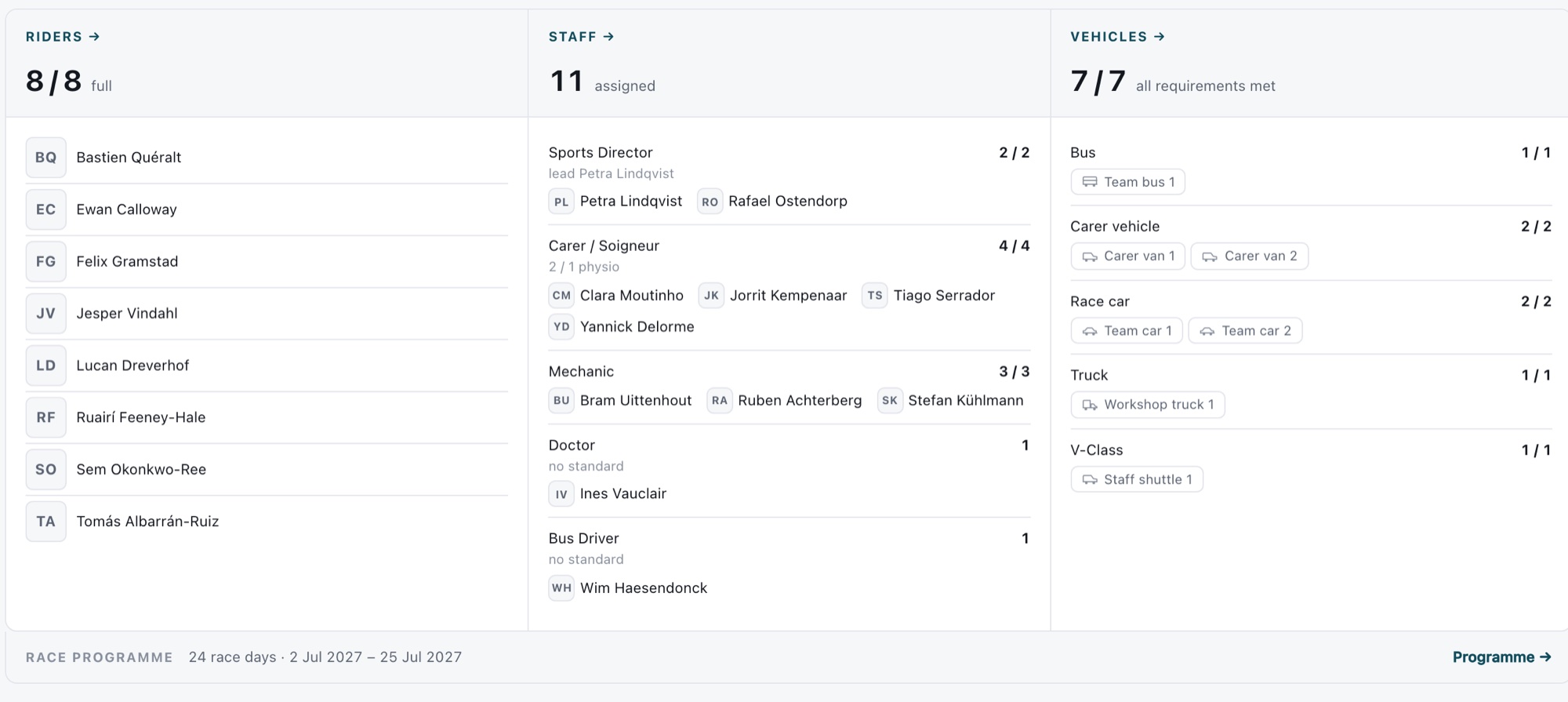The width and height of the screenshot is (1568, 702).
Task: Click the LD avatar for Lucan Dreverhof
Action: (x=45, y=366)
